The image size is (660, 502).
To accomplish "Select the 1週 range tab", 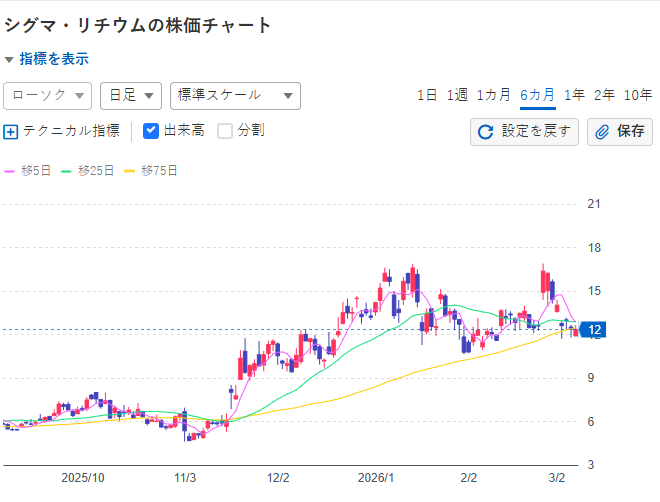I will tap(457, 95).
